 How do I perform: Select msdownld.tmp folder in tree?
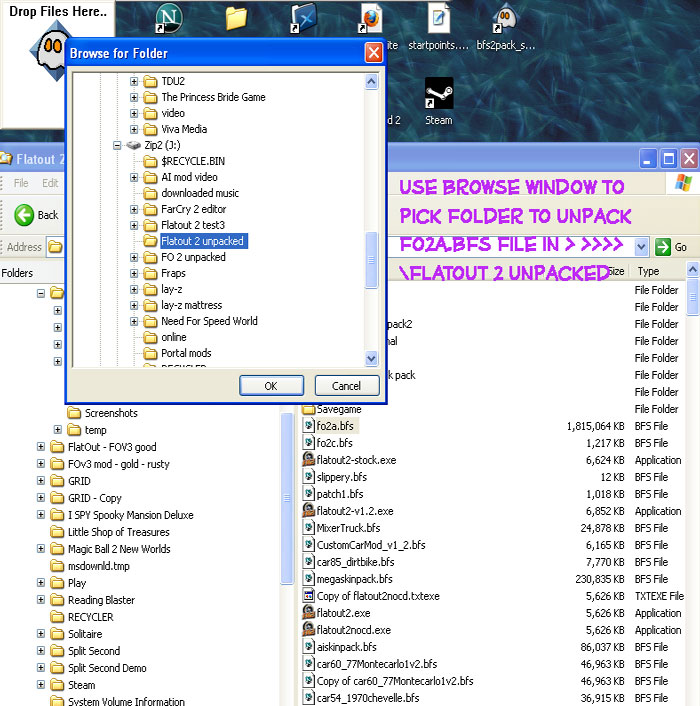99,566
